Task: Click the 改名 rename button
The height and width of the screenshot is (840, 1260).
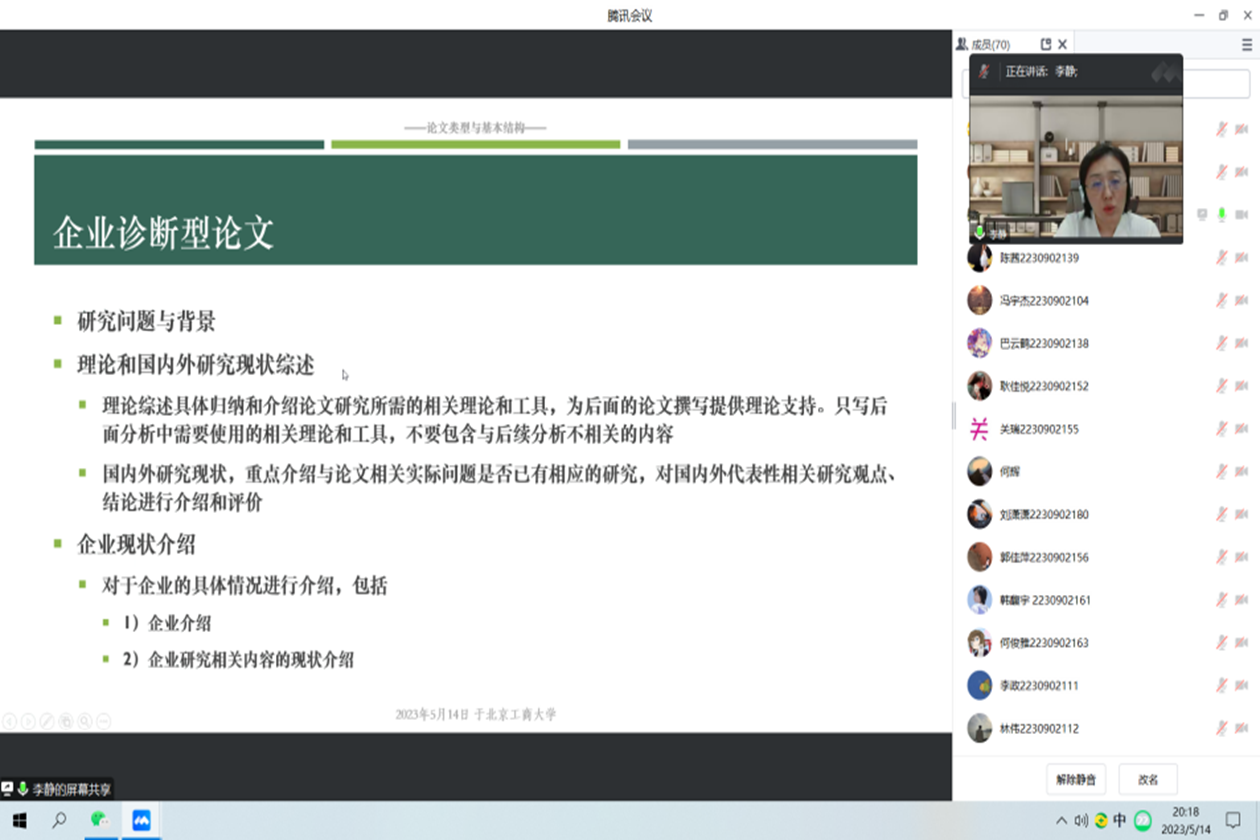Action: pyautogui.click(x=1147, y=779)
